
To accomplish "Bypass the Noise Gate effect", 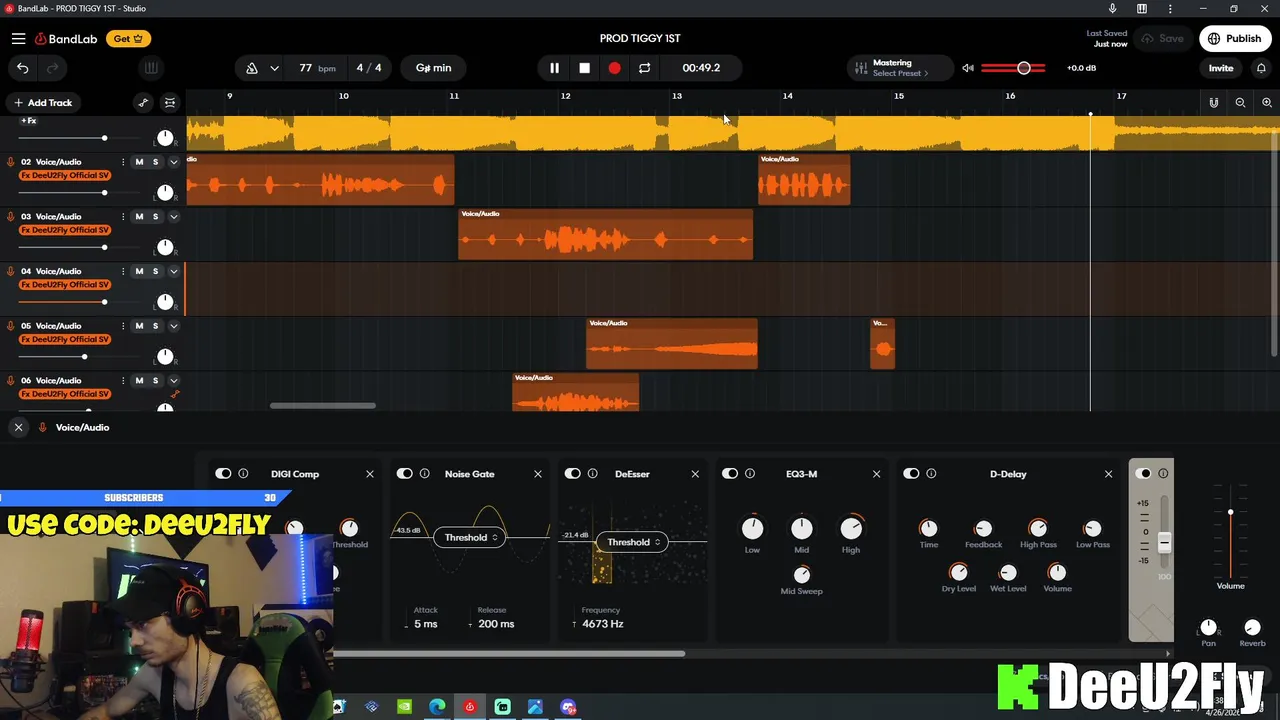I will [405, 474].
